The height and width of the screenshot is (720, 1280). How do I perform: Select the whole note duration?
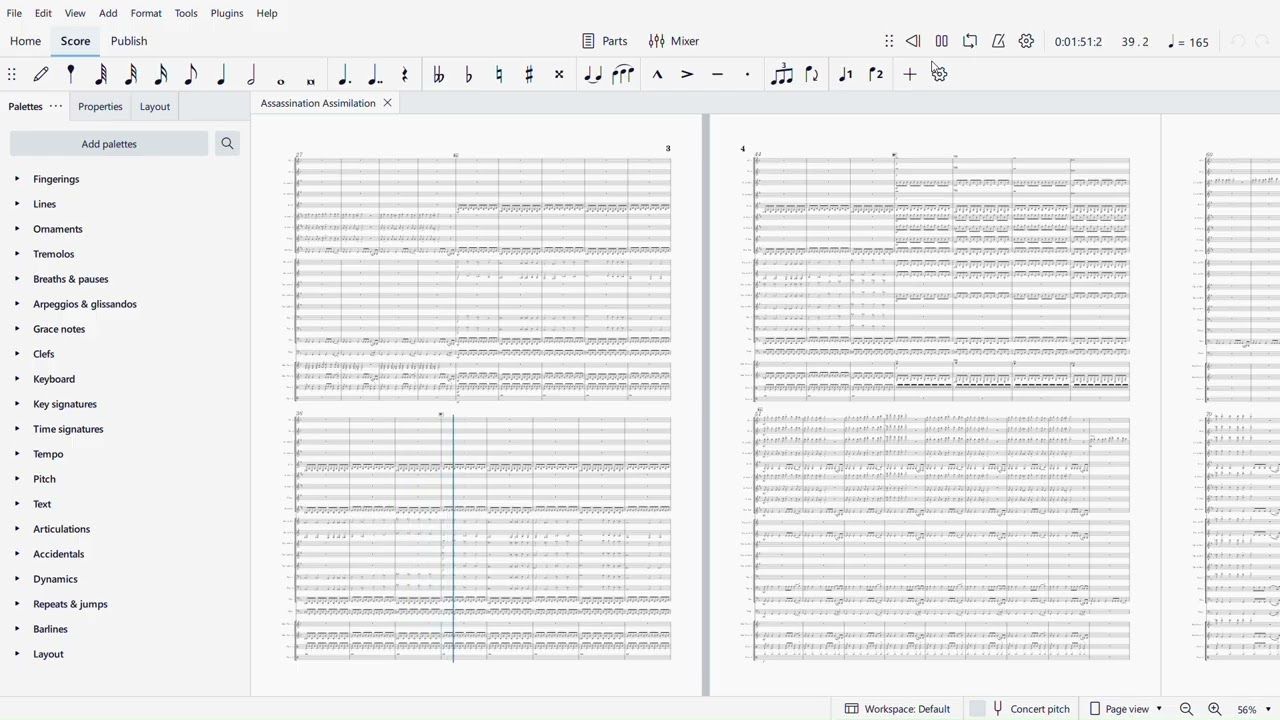pyautogui.click(x=281, y=80)
